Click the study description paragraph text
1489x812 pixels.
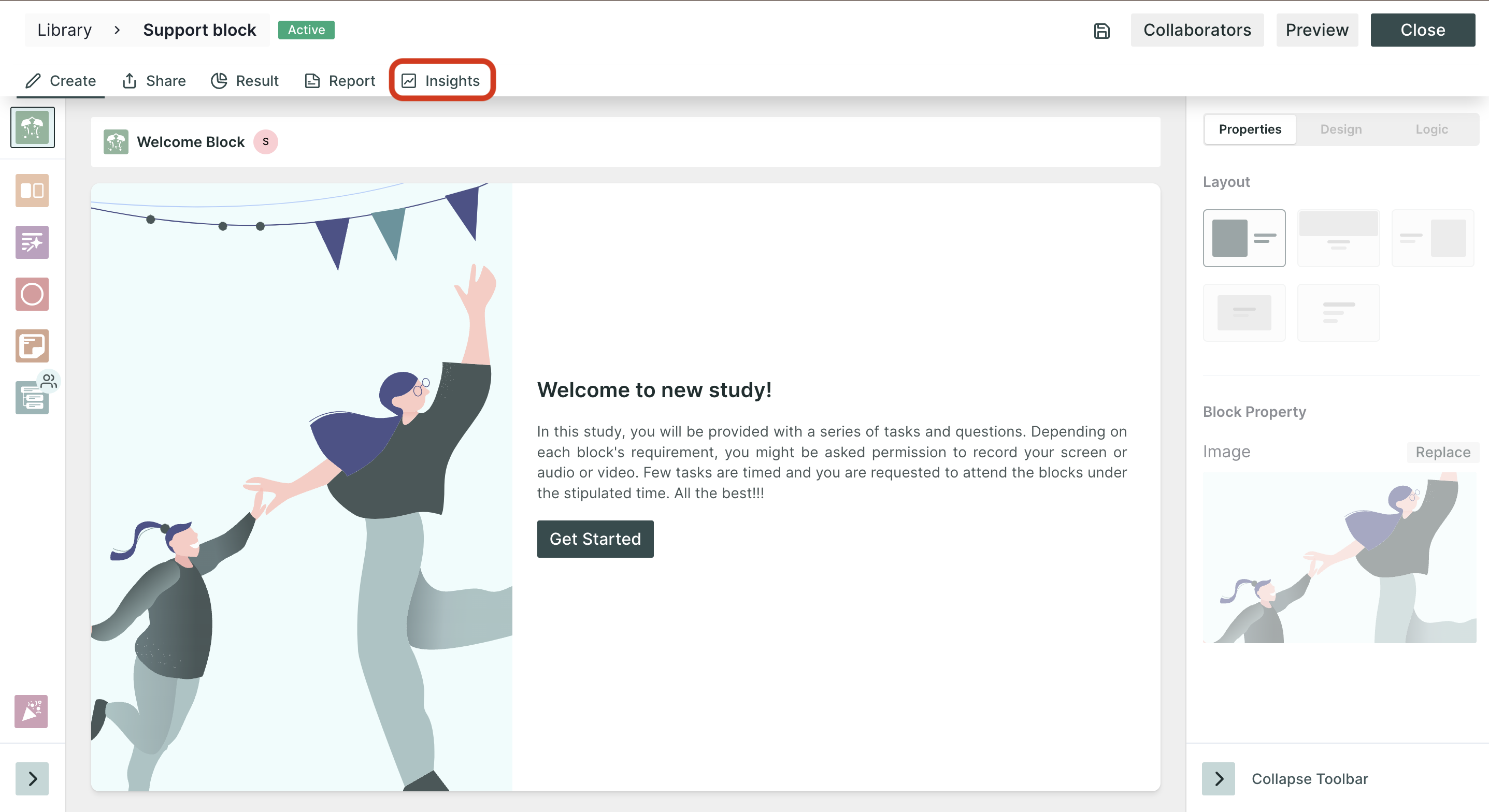[x=832, y=462]
